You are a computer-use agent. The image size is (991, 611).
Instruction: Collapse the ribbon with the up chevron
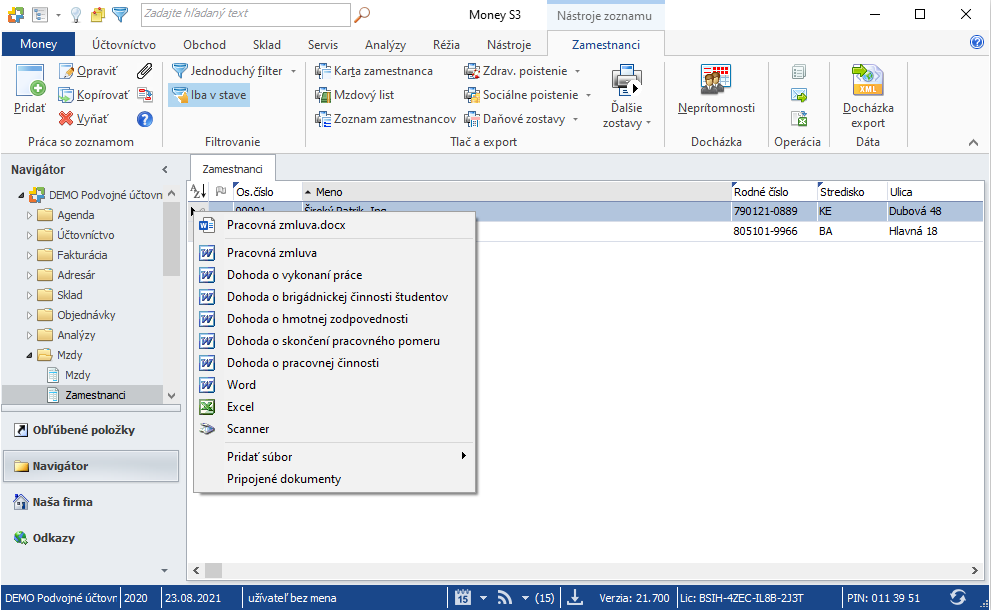click(x=973, y=143)
